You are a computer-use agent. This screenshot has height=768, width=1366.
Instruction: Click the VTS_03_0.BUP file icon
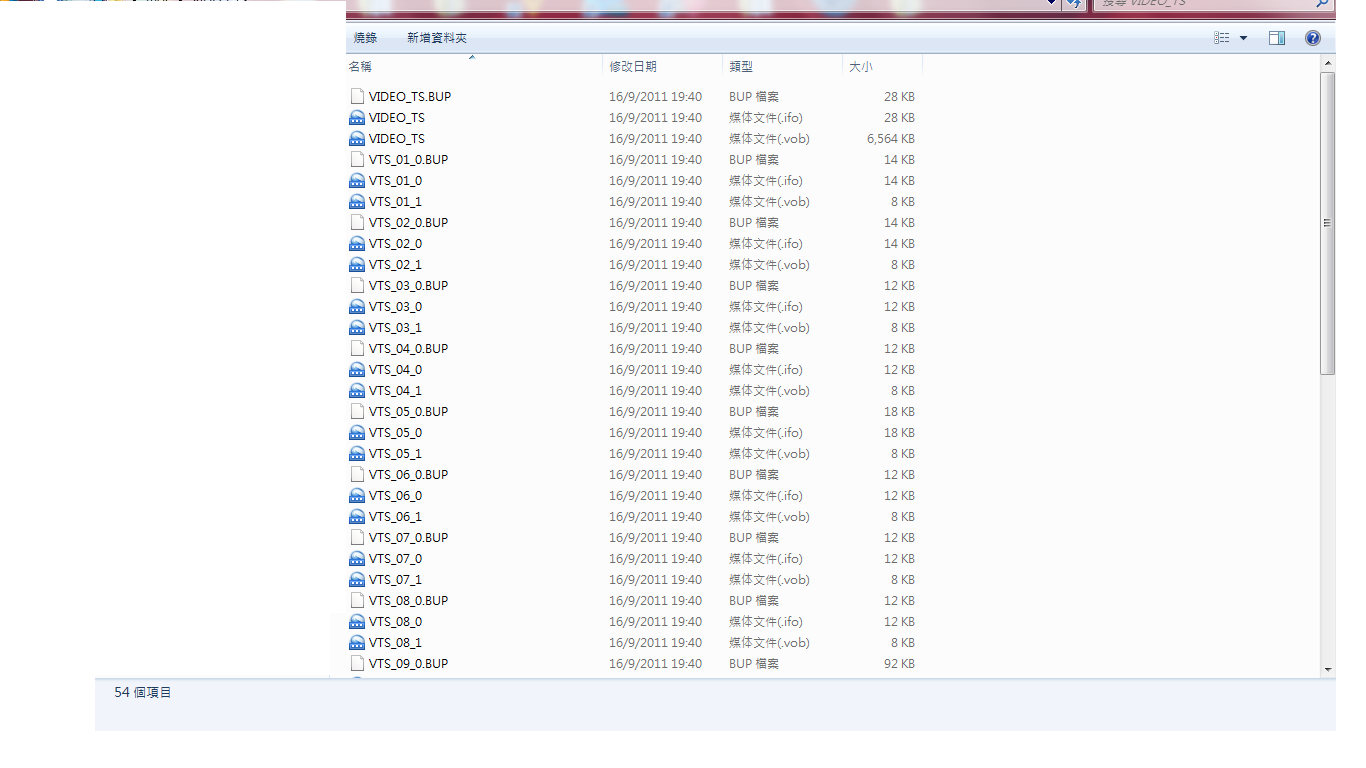pyautogui.click(x=357, y=286)
